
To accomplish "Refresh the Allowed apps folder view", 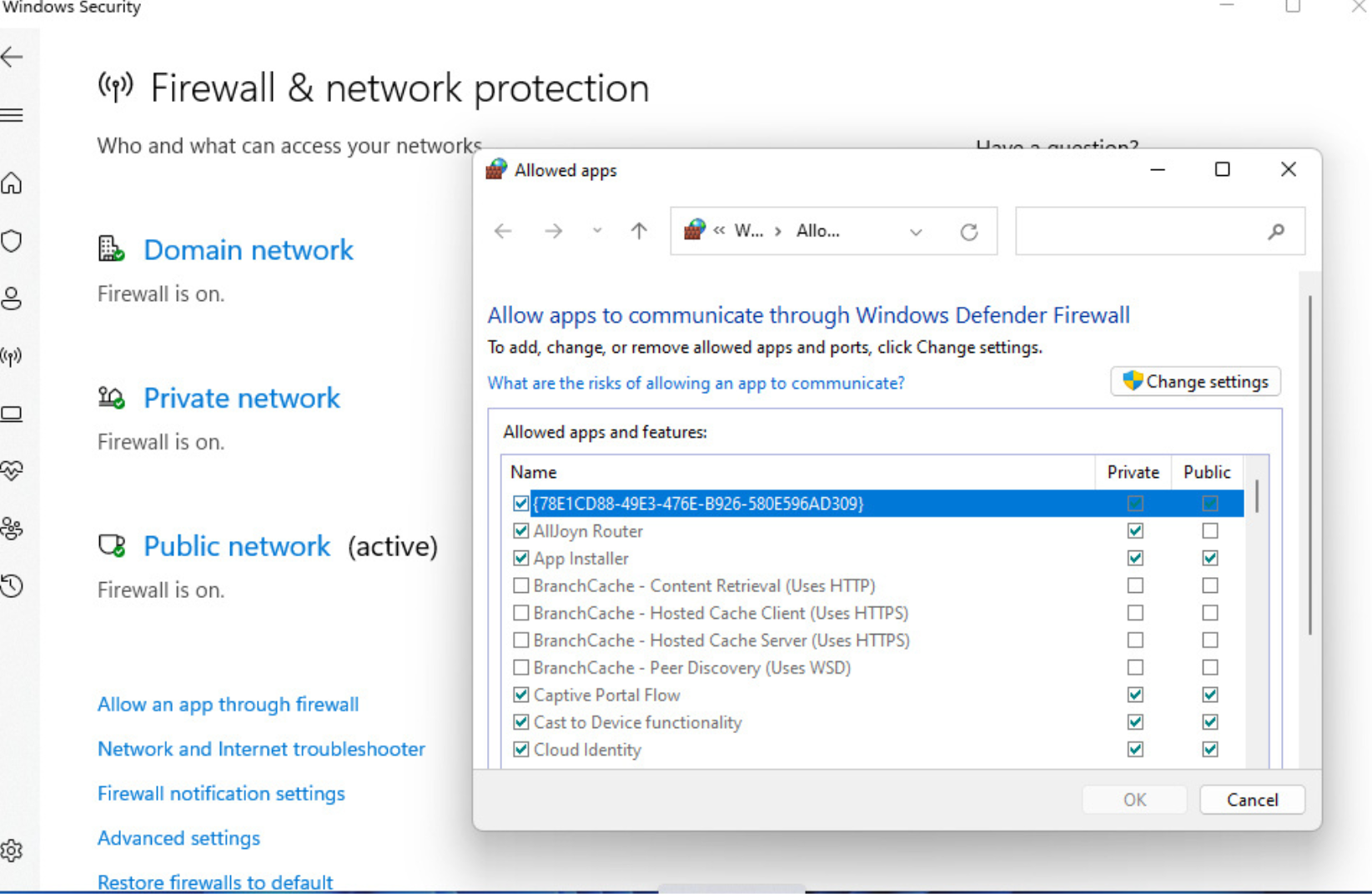I will pyautogui.click(x=970, y=231).
